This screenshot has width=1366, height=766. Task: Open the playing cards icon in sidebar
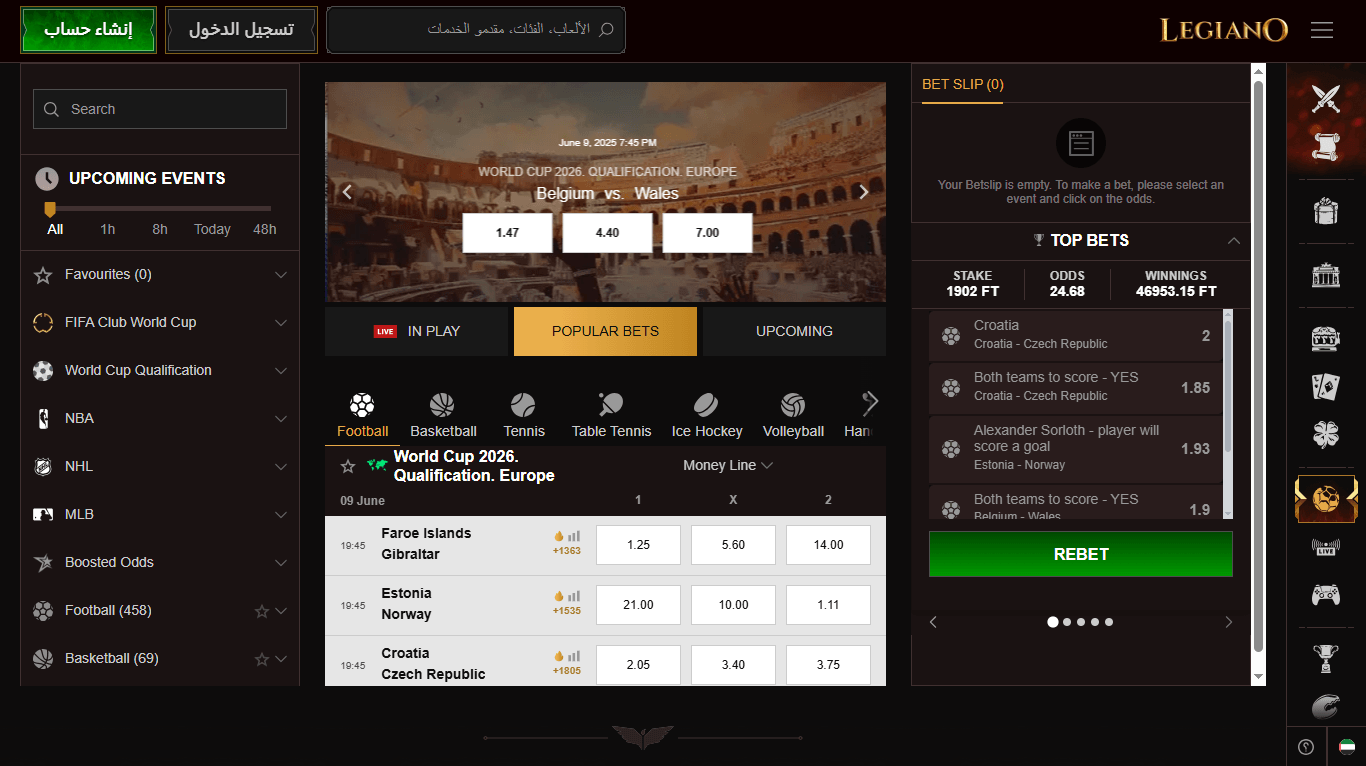click(1326, 387)
